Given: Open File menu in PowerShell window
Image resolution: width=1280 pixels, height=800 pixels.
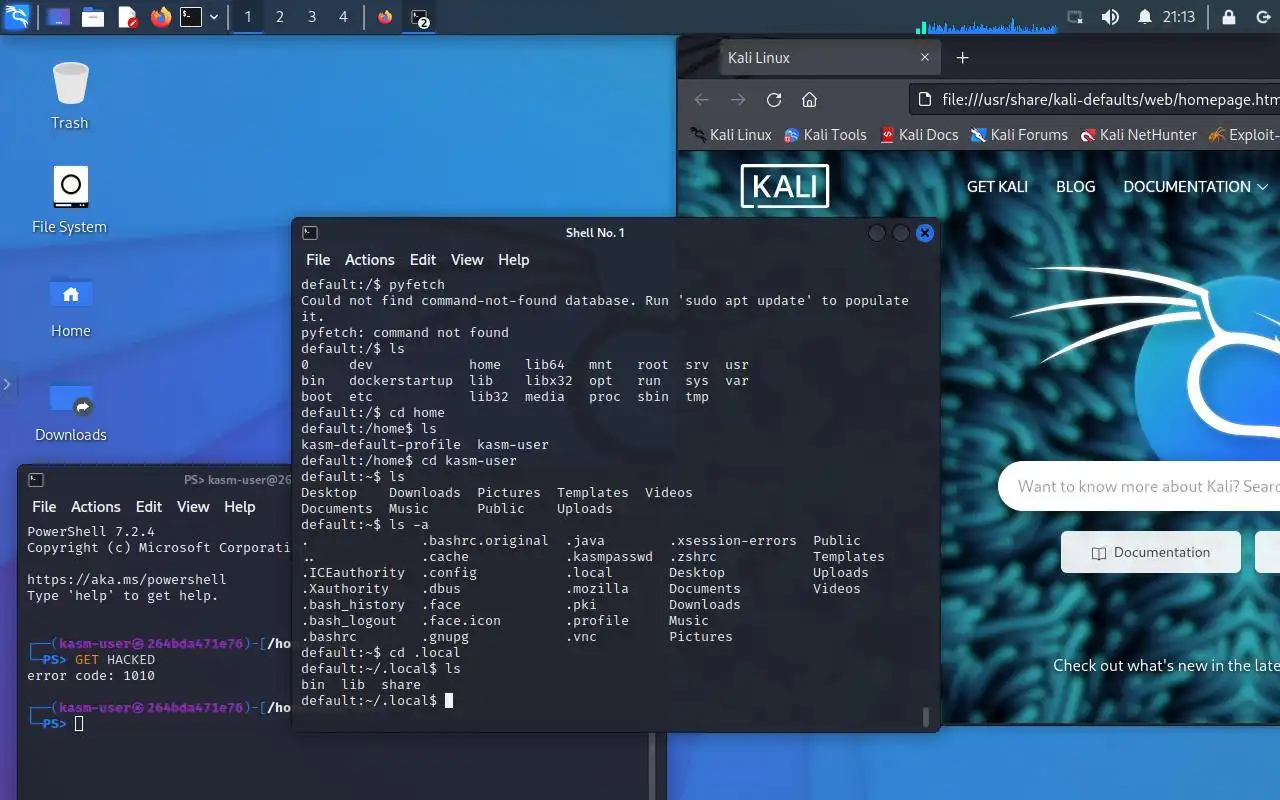Looking at the screenshot, I should (44, 507).
